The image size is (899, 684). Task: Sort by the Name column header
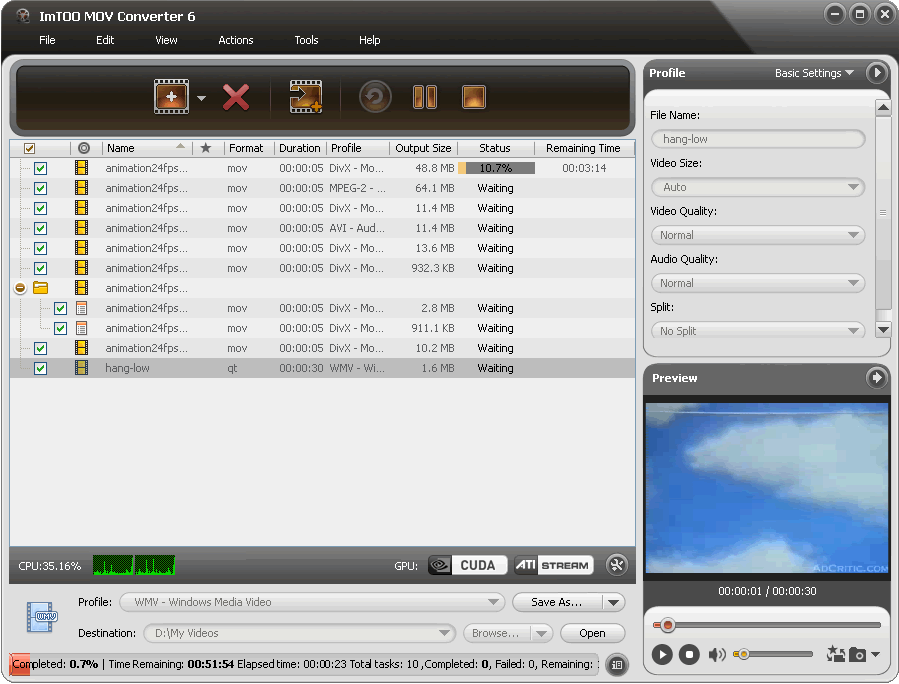(146, 148)
